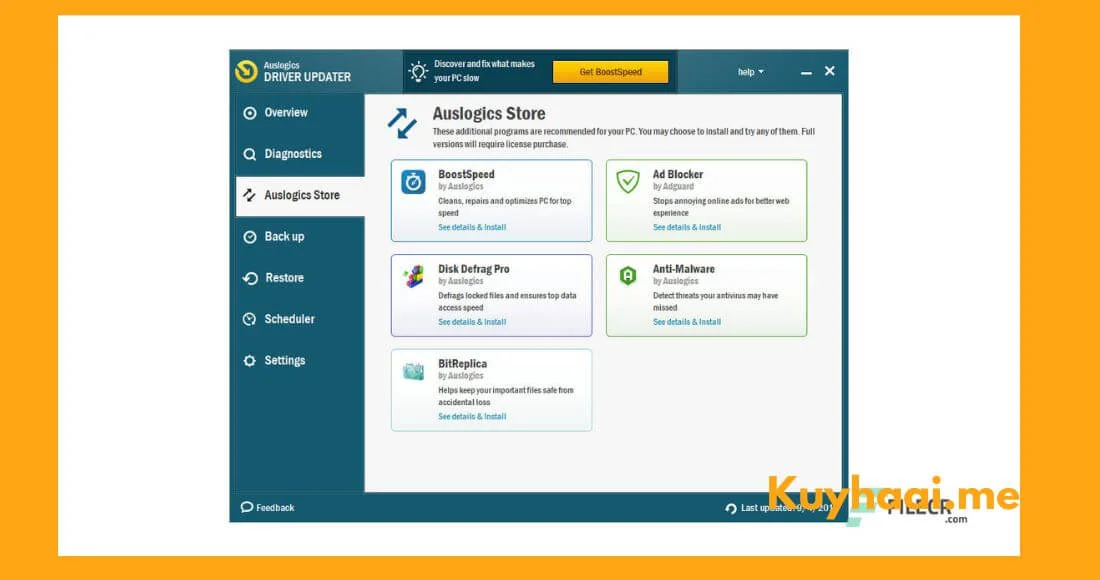The image size is (1100, 580).
Task: Click the BoostSpeed stopwatch icon
Action: pyautogui.click(x=413, y=182)
